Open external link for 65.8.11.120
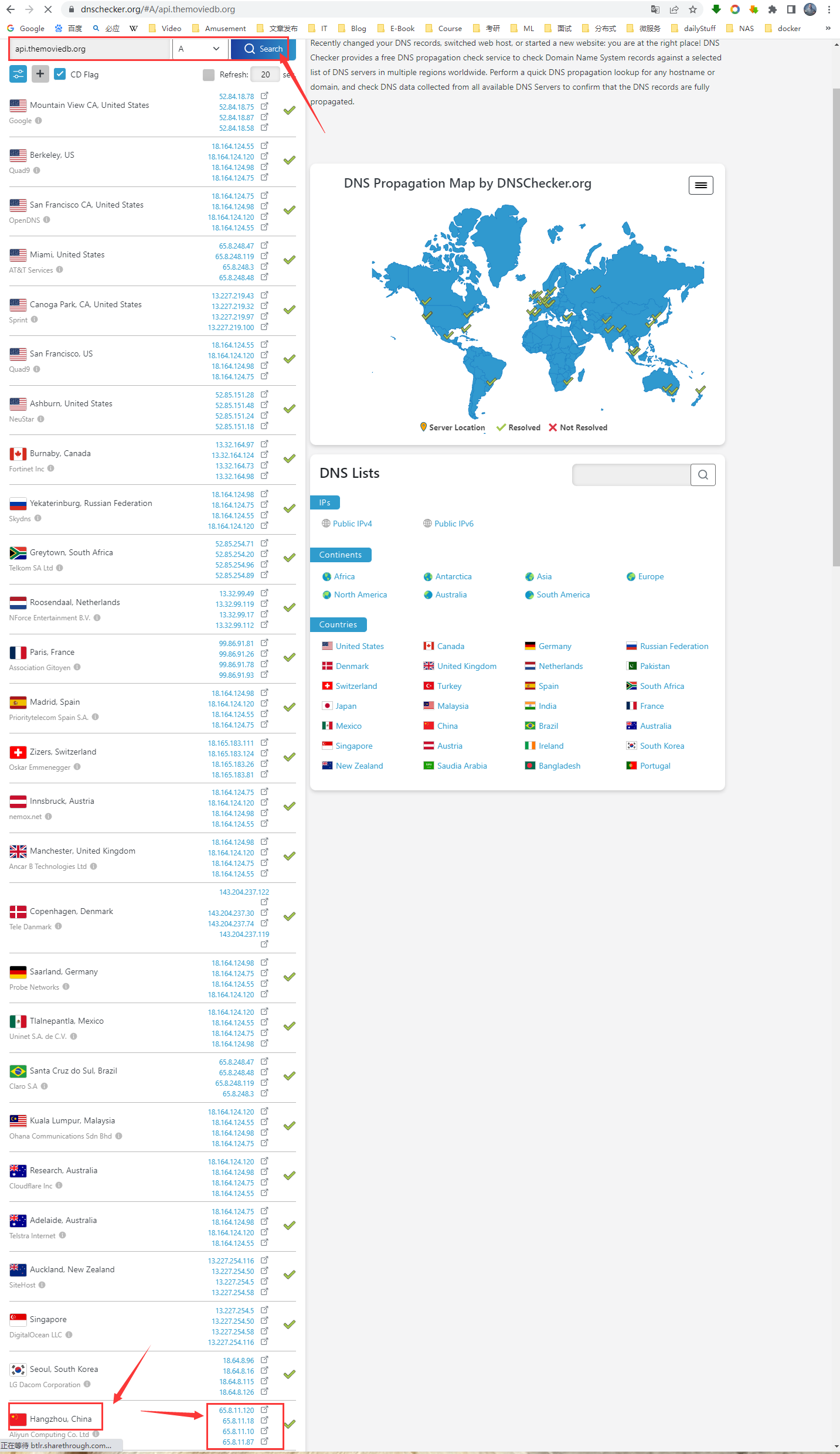 coord(264,1409)
